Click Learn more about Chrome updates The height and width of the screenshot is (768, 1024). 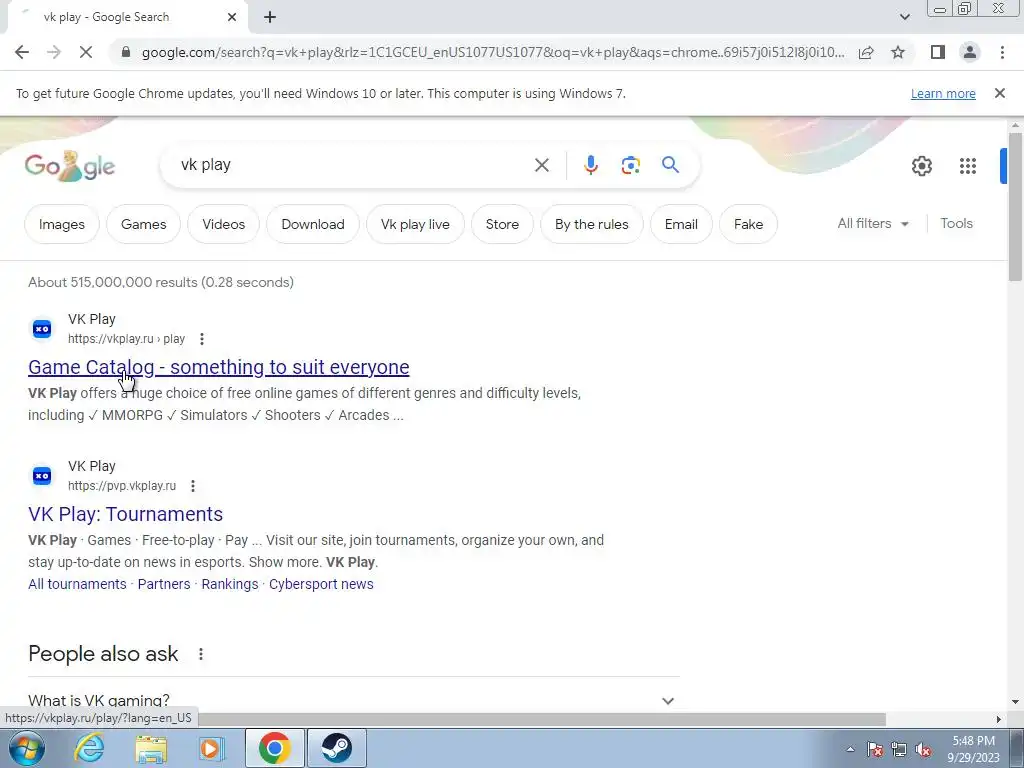coord(943,93)
